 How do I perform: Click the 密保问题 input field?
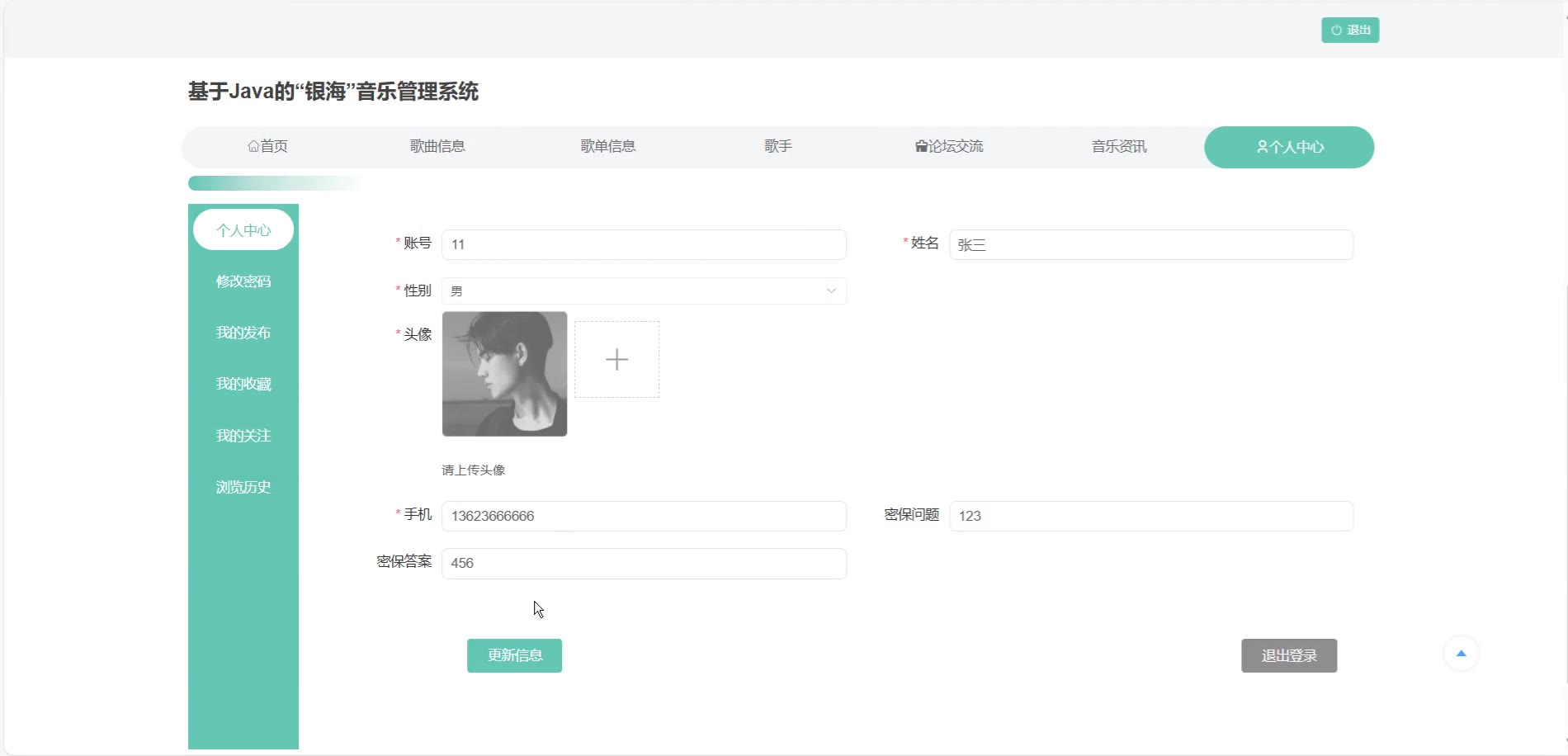tap(1151, 516)
